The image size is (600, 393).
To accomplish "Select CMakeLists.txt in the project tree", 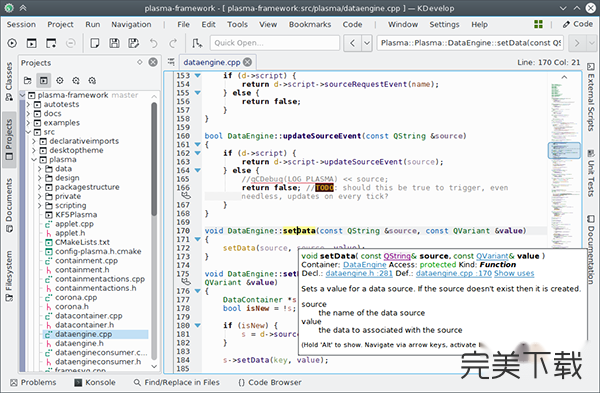I will [x=82, y=242].
